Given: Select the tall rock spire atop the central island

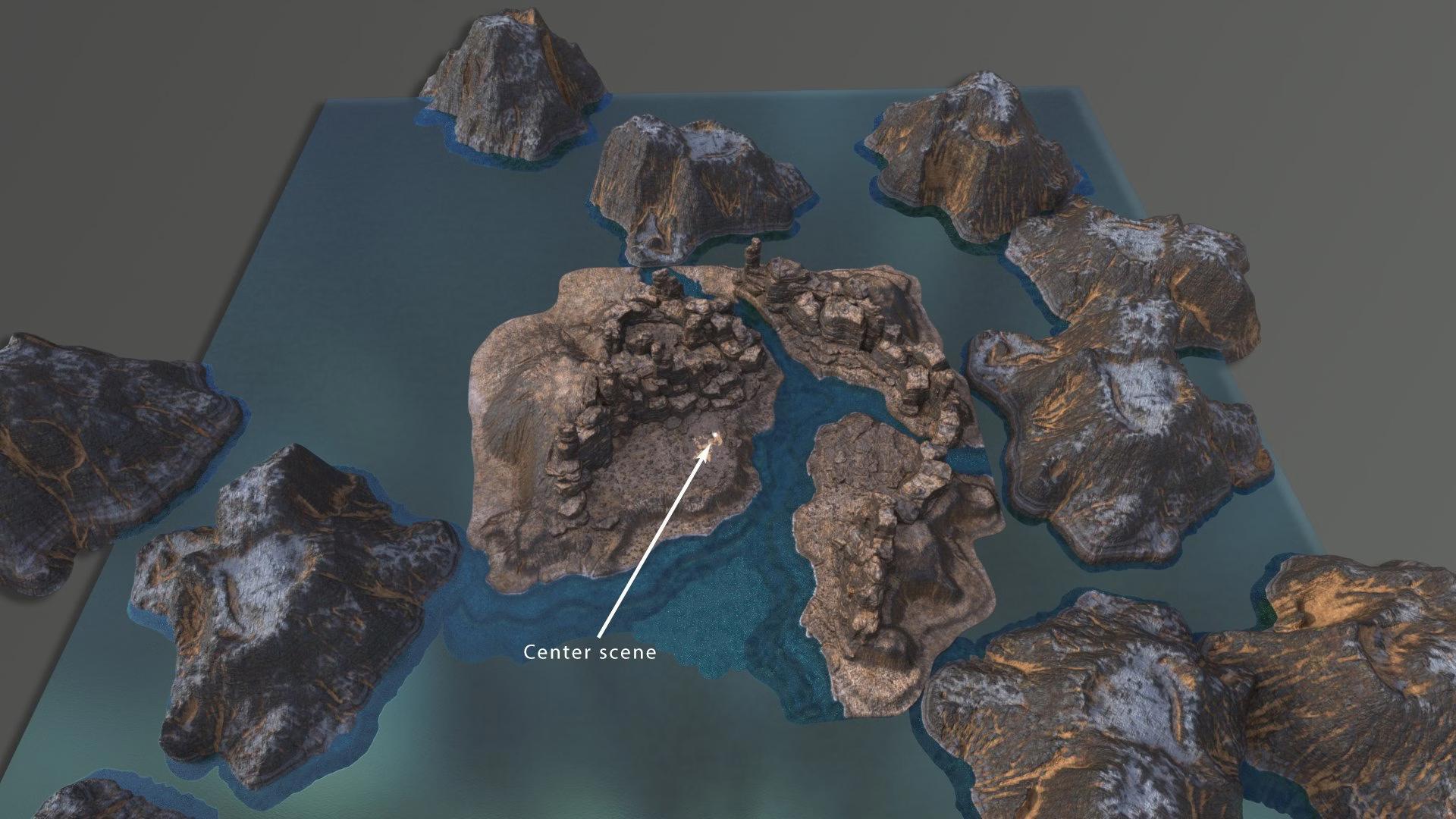Looking at the screenshot, I should click(x=755, y=256).
